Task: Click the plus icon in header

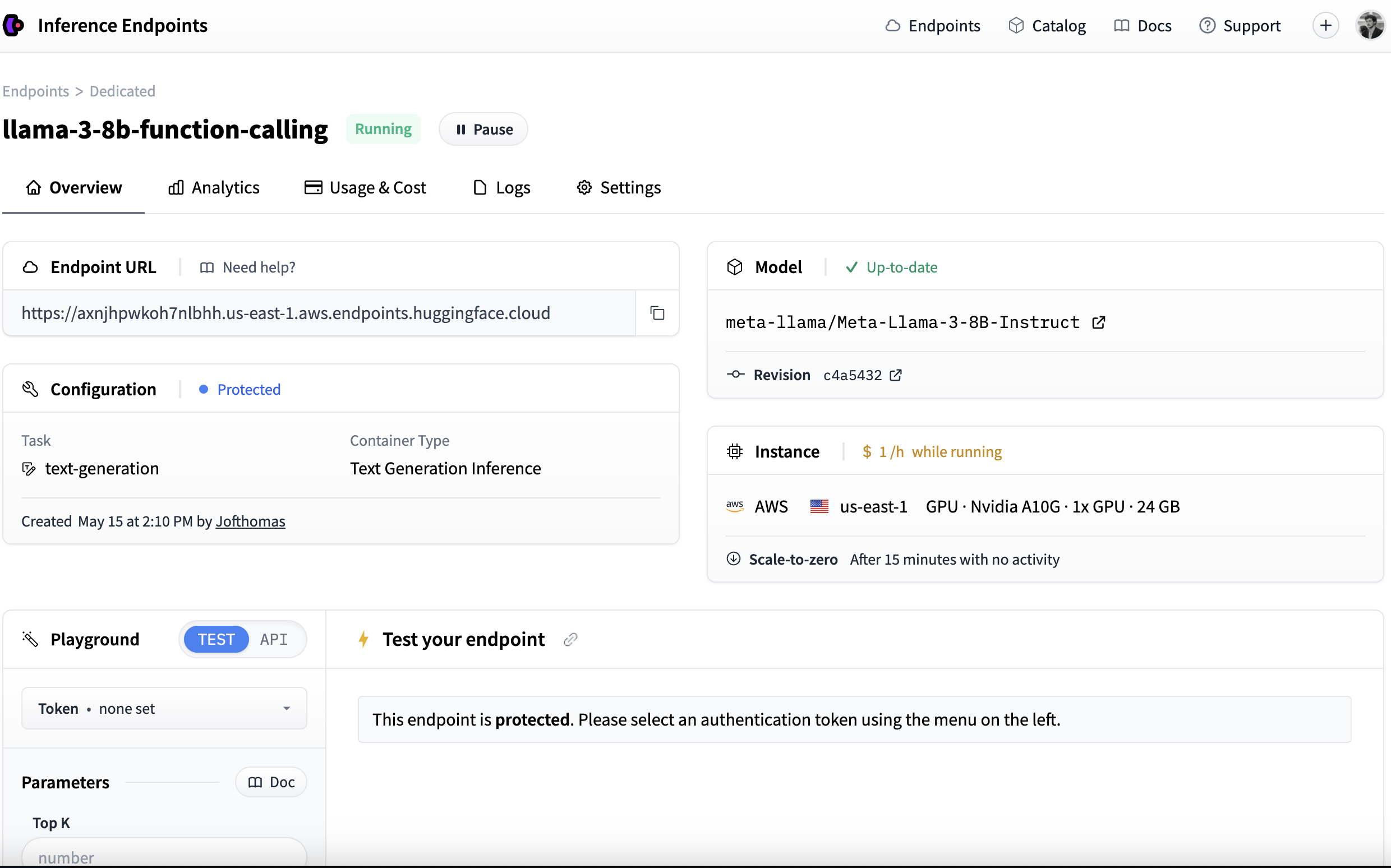Action: pos(1325,26)
